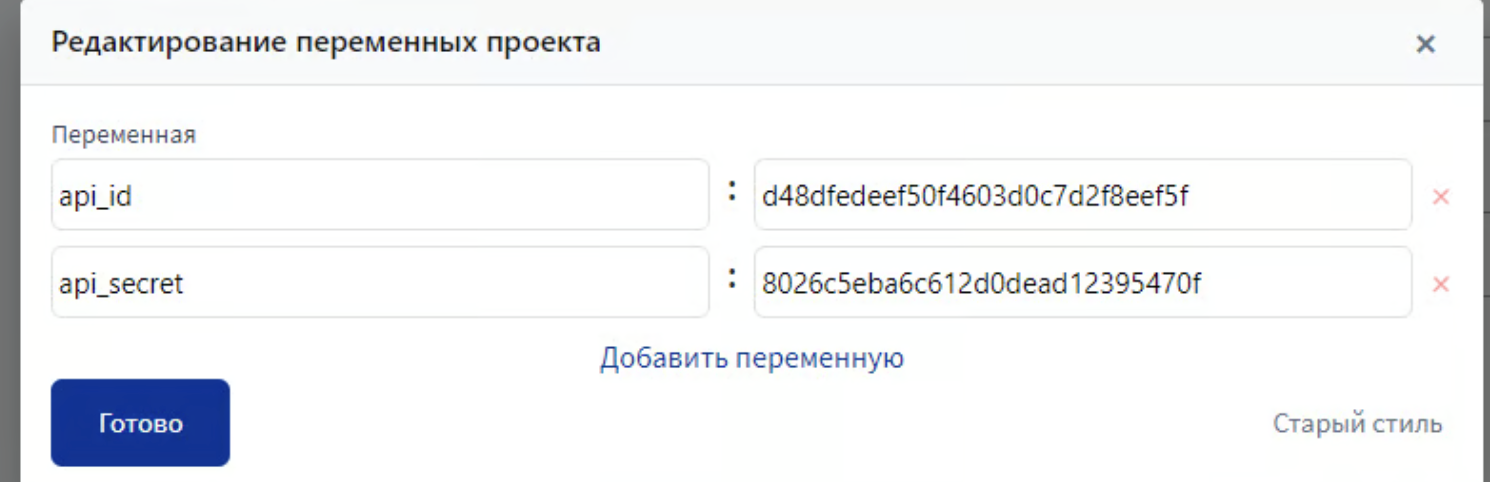Click the colon separator in api_id row
Screen dimensions: 1490x482
[x=732, y=191]
